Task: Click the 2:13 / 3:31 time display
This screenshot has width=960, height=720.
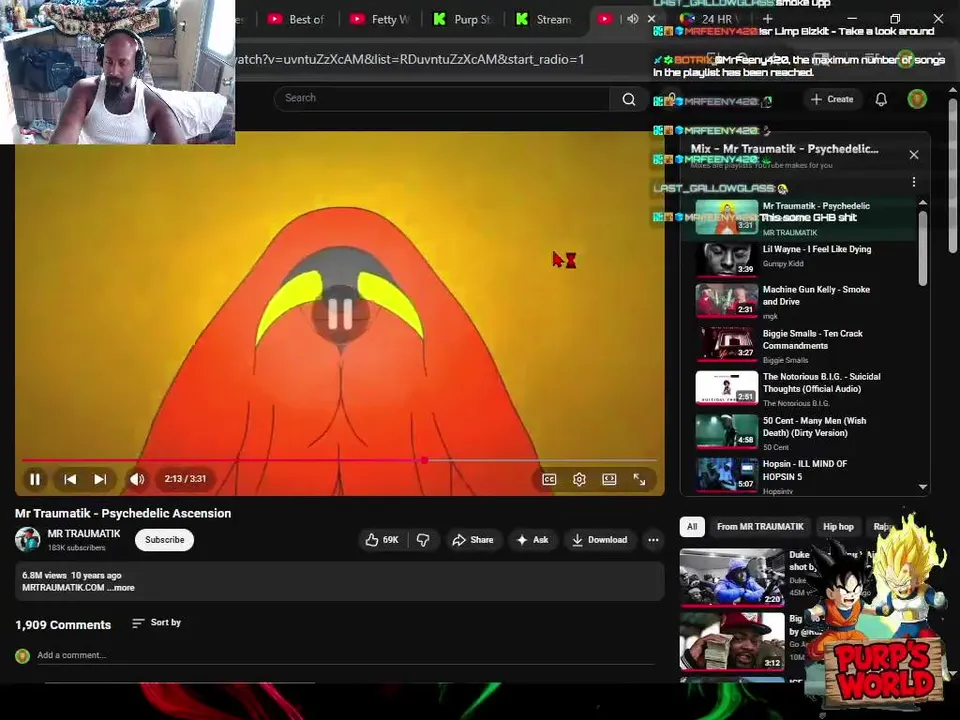Action: pyautogui.click(x=185, y=479)
